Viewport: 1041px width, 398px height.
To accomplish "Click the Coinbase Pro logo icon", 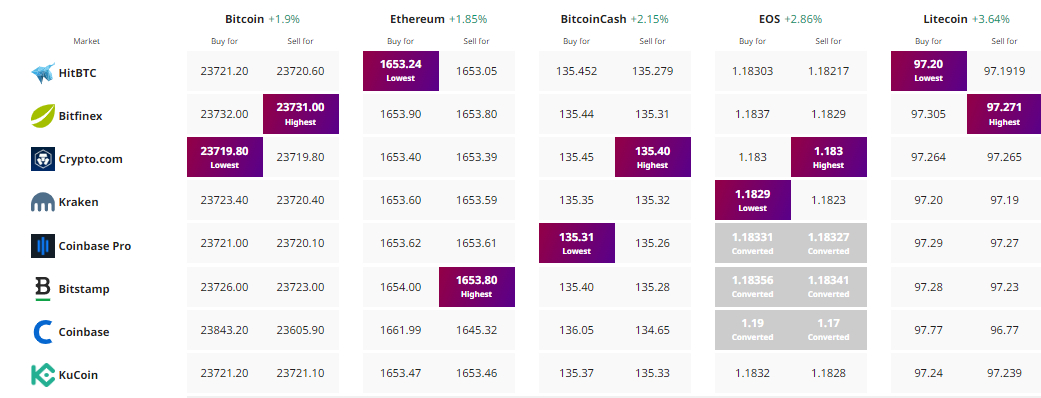I will [x=42, y=246].
